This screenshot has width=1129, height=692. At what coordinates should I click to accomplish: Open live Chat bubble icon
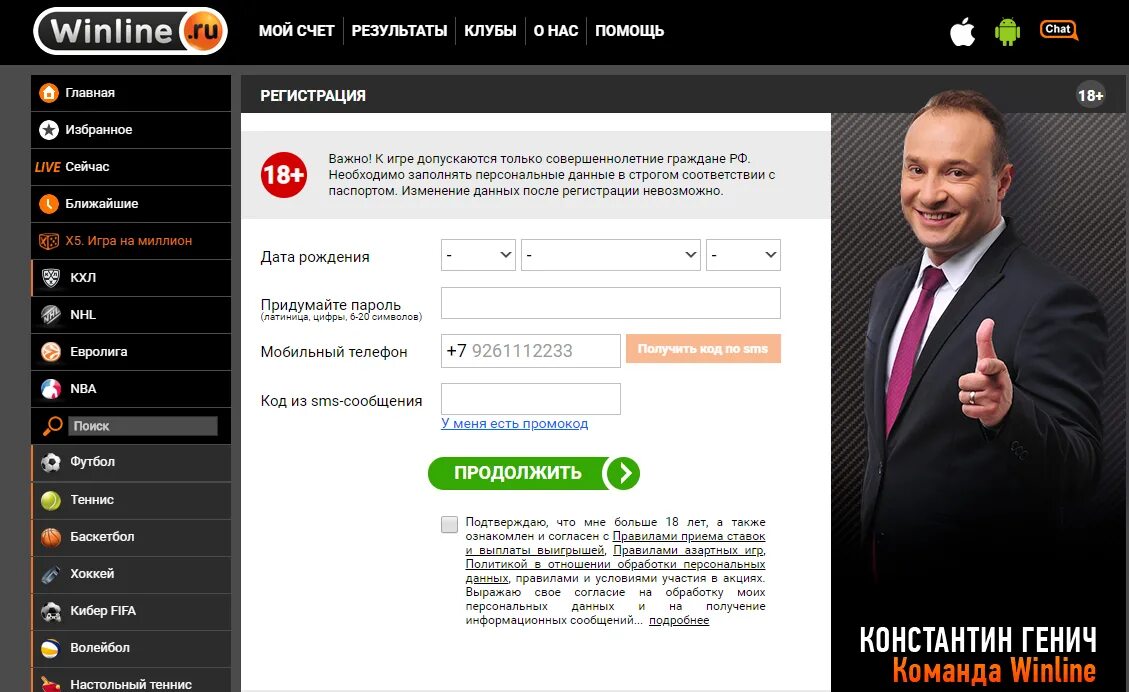(x=1058, y=30)
